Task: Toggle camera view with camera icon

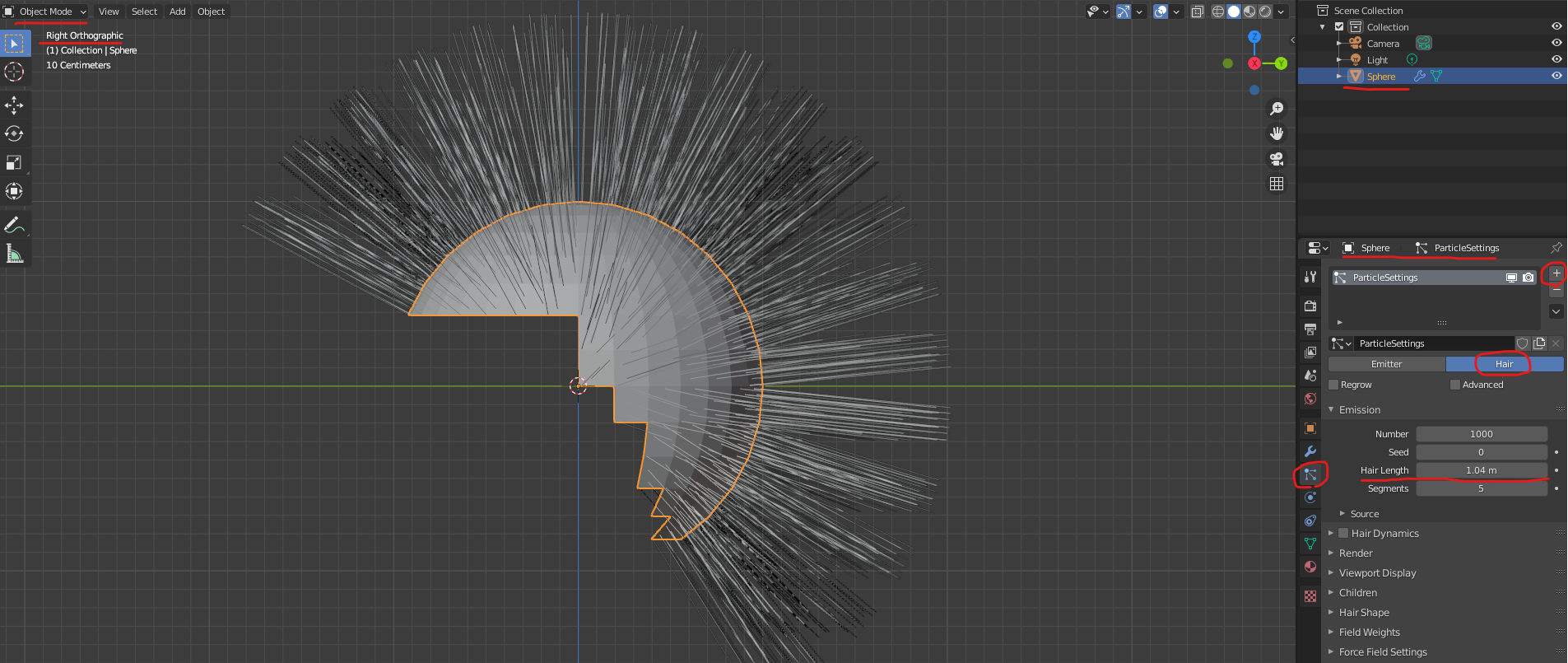Action: (1277, 159)
